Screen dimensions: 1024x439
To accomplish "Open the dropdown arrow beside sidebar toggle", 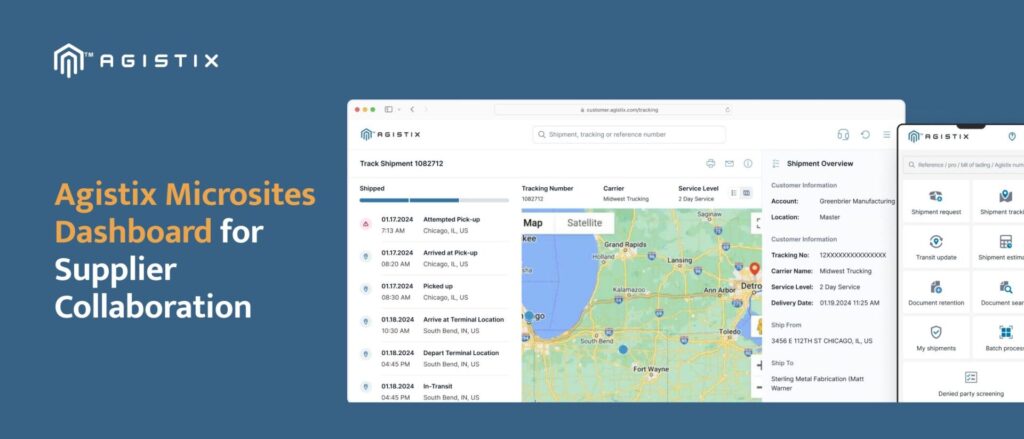I will [398, 110].
